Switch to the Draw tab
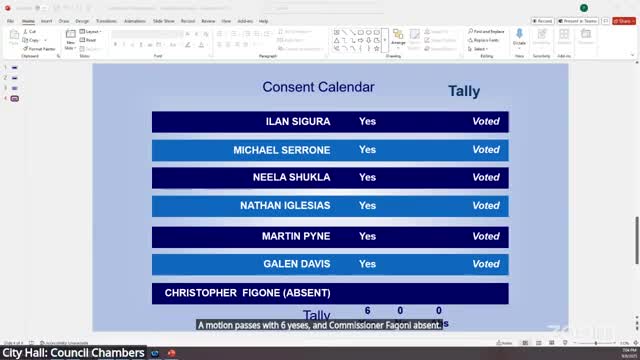The image size is (640, 360). point(64,21)
